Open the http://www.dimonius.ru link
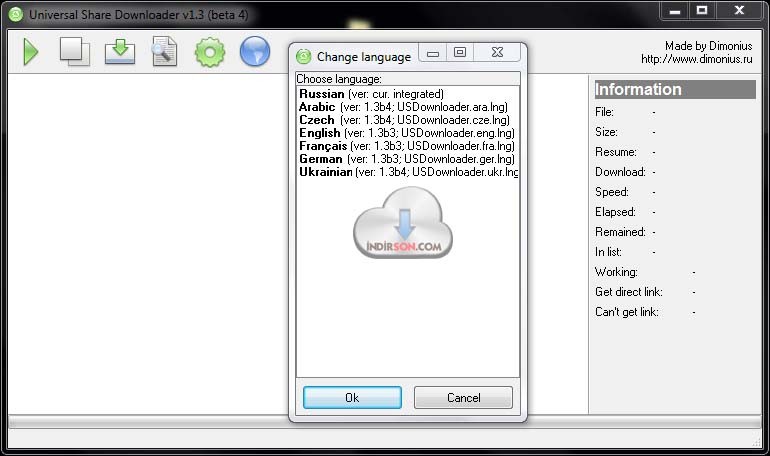This screenshot has height=456, width=770. click(696, 59)
